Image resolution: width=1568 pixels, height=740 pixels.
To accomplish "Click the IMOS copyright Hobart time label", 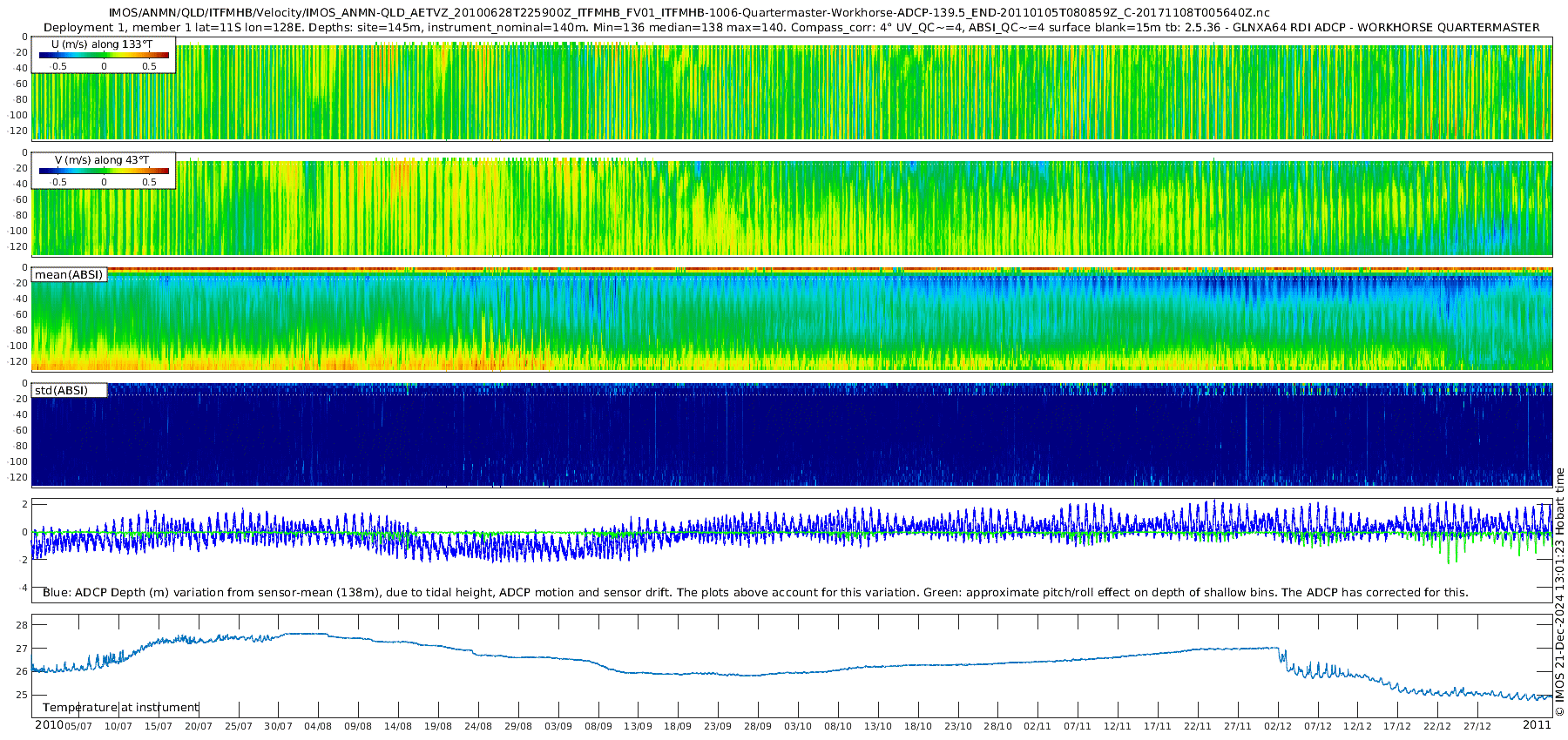I will tap(1559, 592).
